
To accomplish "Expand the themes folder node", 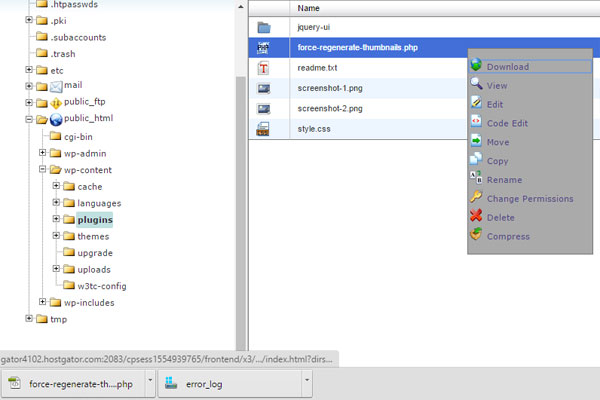I will pos(56,235).
